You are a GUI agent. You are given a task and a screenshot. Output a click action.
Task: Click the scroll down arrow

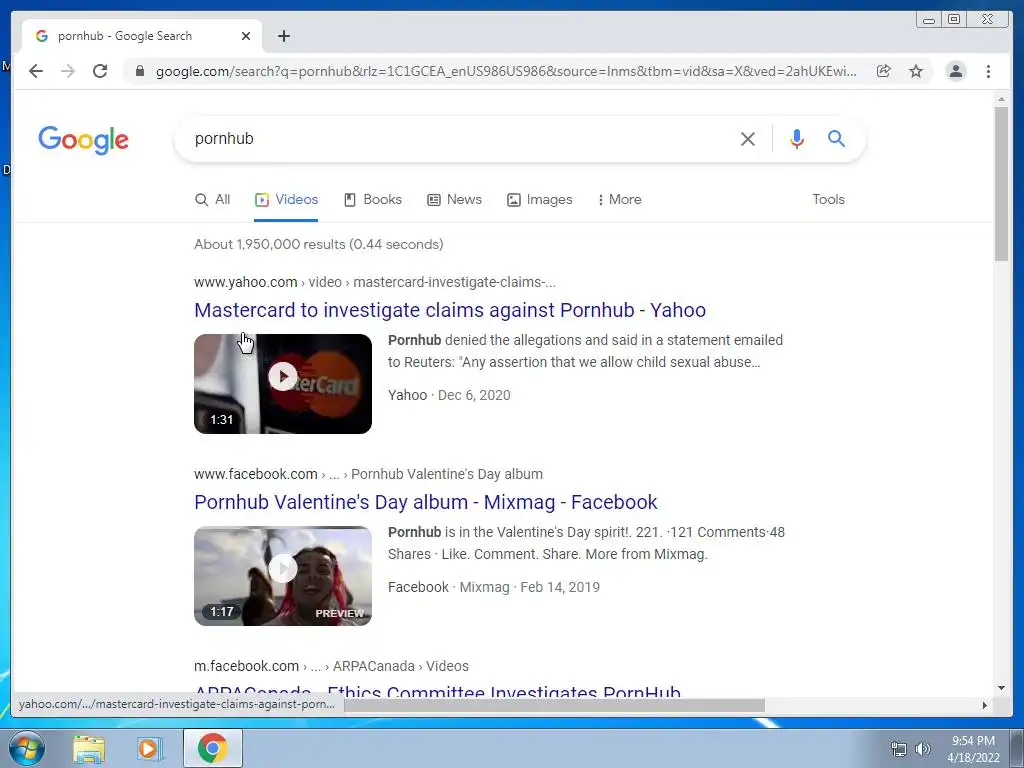(1001, 688)
